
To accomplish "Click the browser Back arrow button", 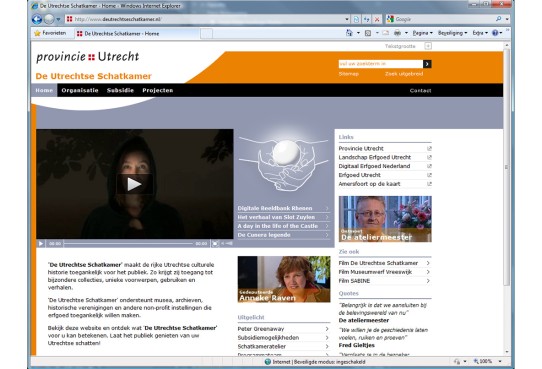I will pos(37,19).
